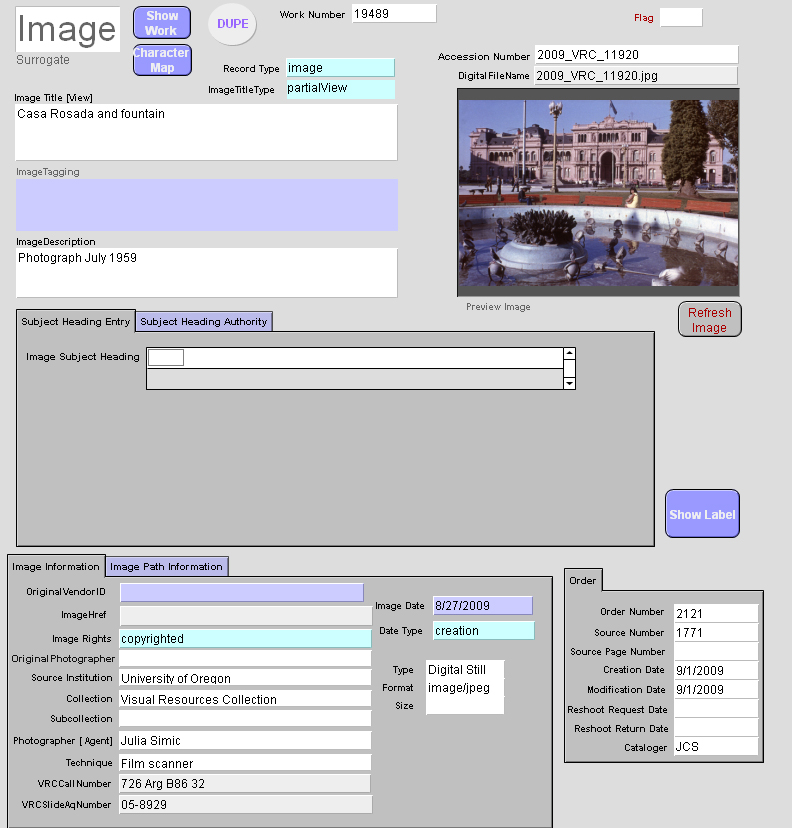Click the Refresh Image button
Image resolution: width=793 pixels, height=828 pixels.
tap(709, 320)
